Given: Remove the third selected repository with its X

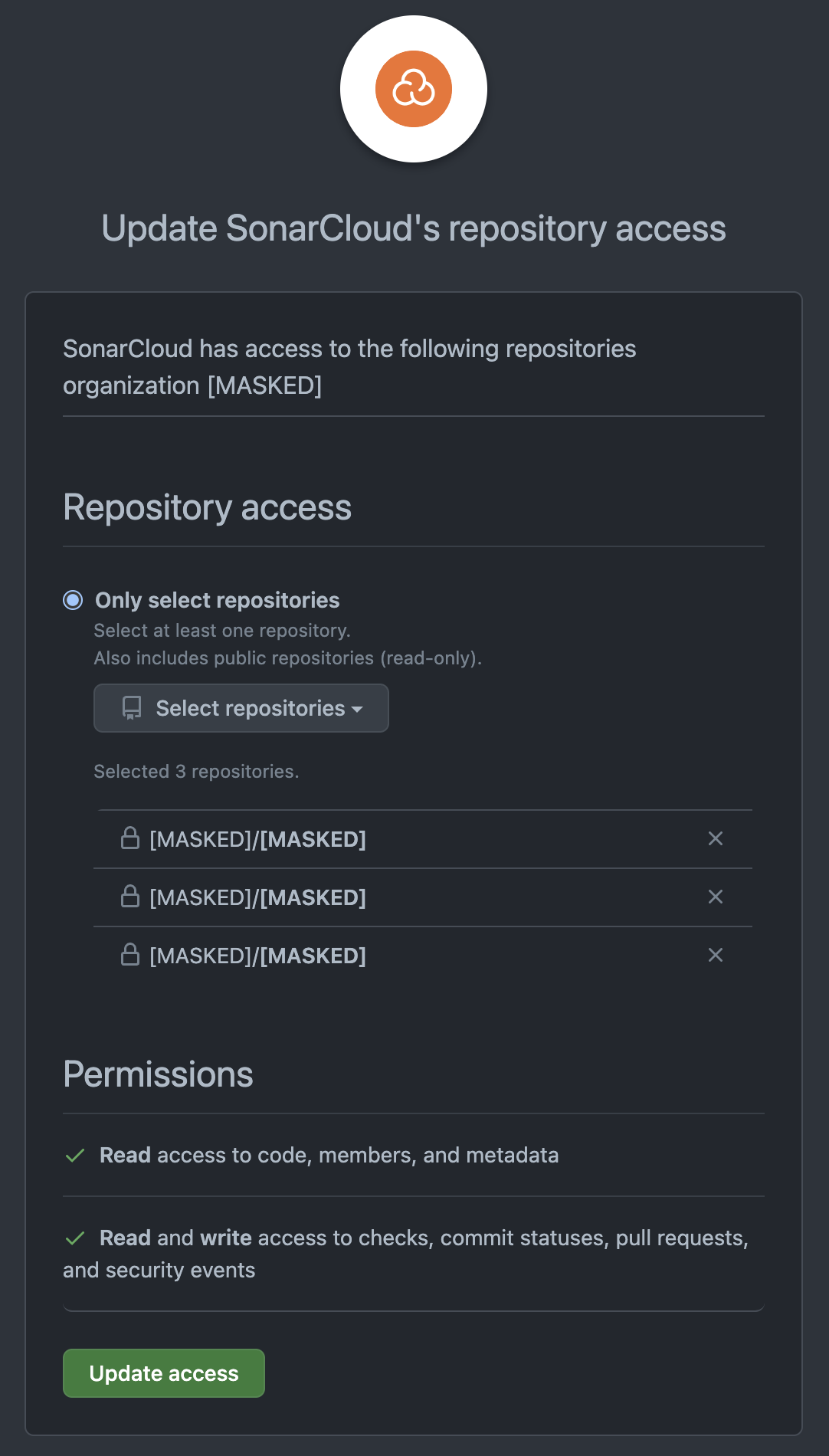Looking at the screenshot, I should click(x=716, y=955).
